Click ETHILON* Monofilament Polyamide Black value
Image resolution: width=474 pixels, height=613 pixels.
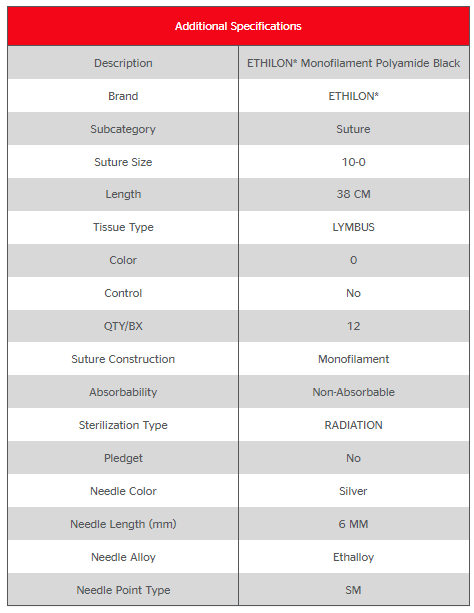tap(353, 63)
